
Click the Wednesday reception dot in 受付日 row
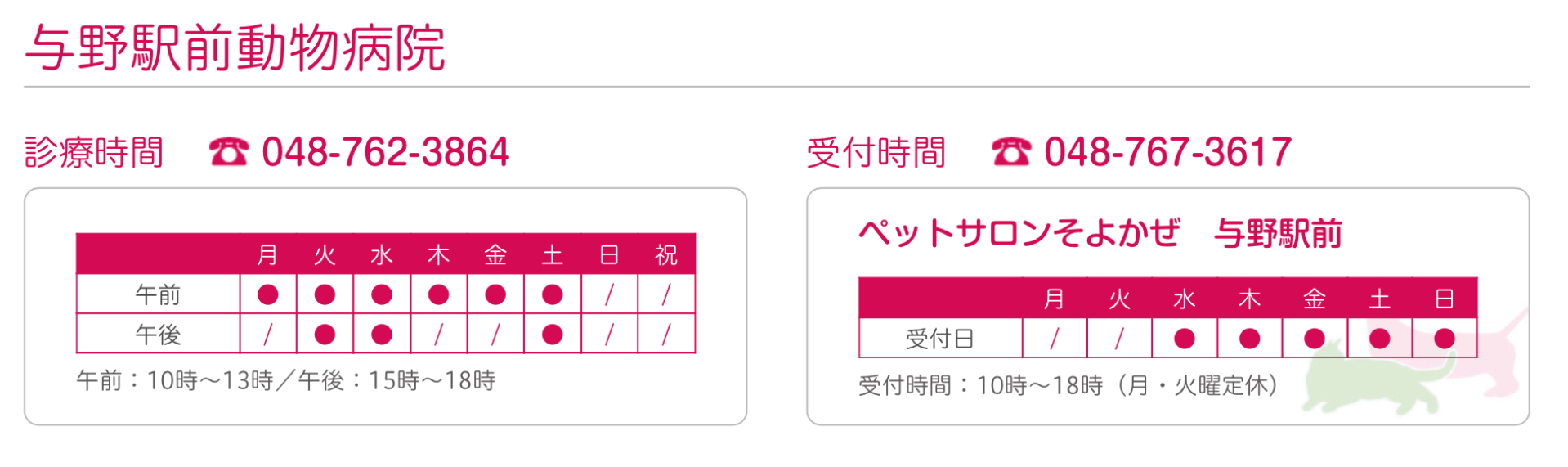(1184, 339)
